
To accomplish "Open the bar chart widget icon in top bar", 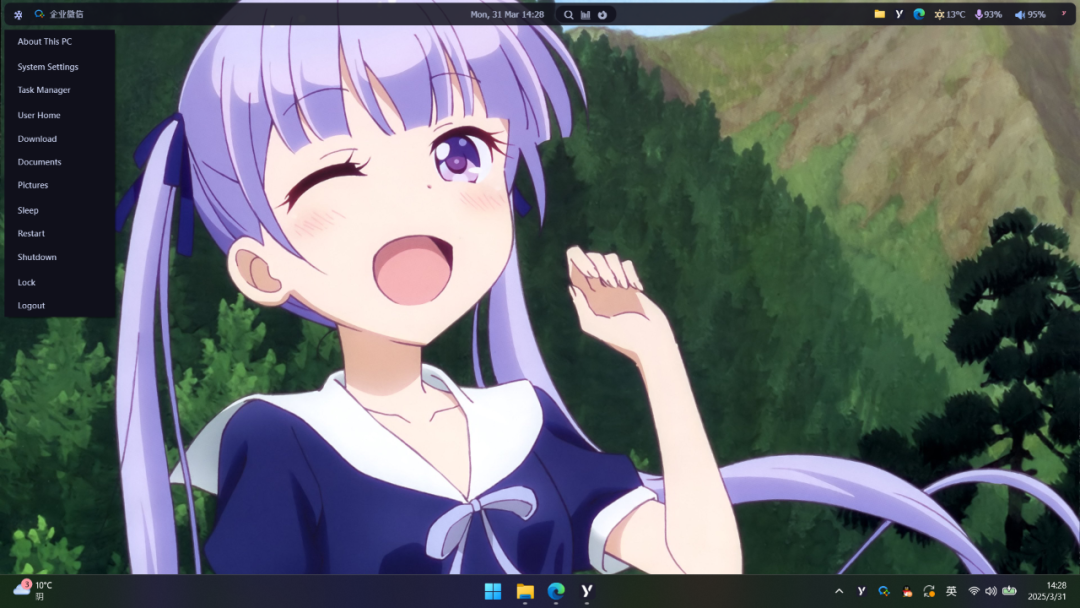I will click(x=585, y=14).
